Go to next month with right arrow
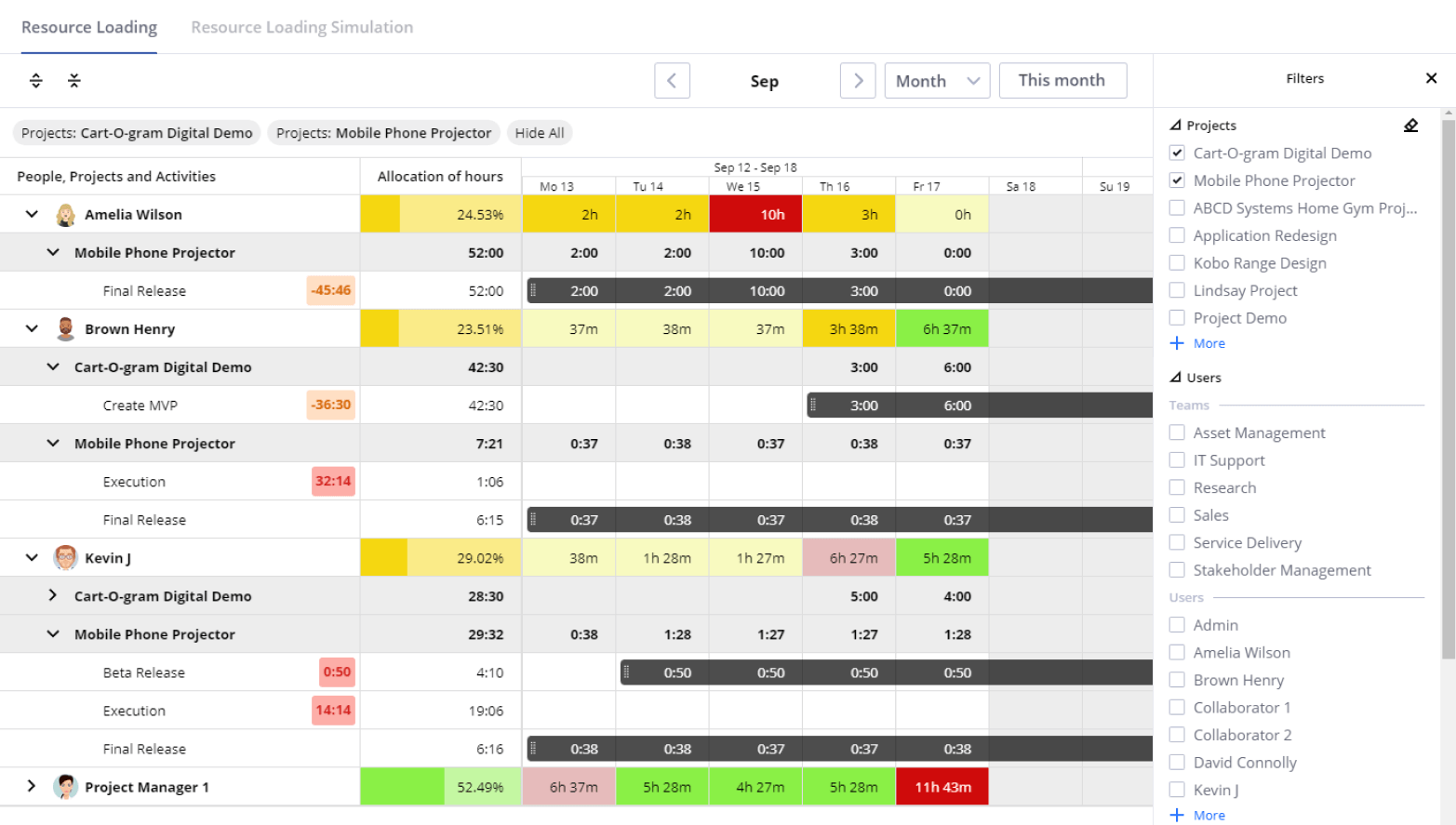1456x825 pixels. coord(857,81)
